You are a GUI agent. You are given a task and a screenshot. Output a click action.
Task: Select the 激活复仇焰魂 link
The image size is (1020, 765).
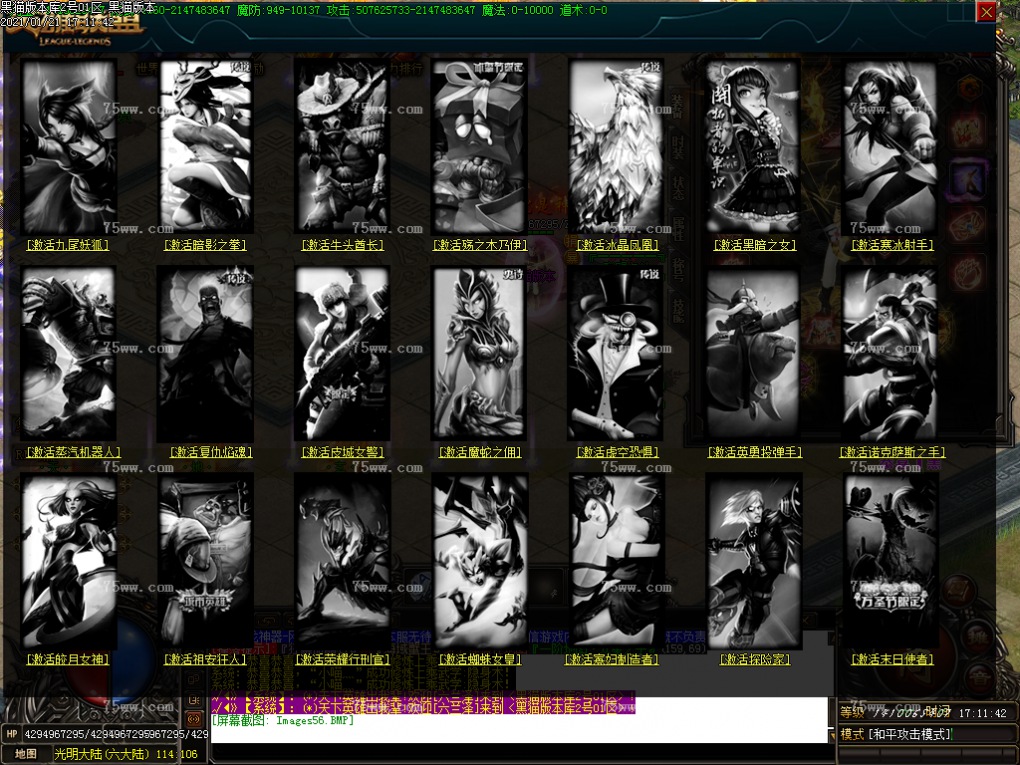pos(211,451)
